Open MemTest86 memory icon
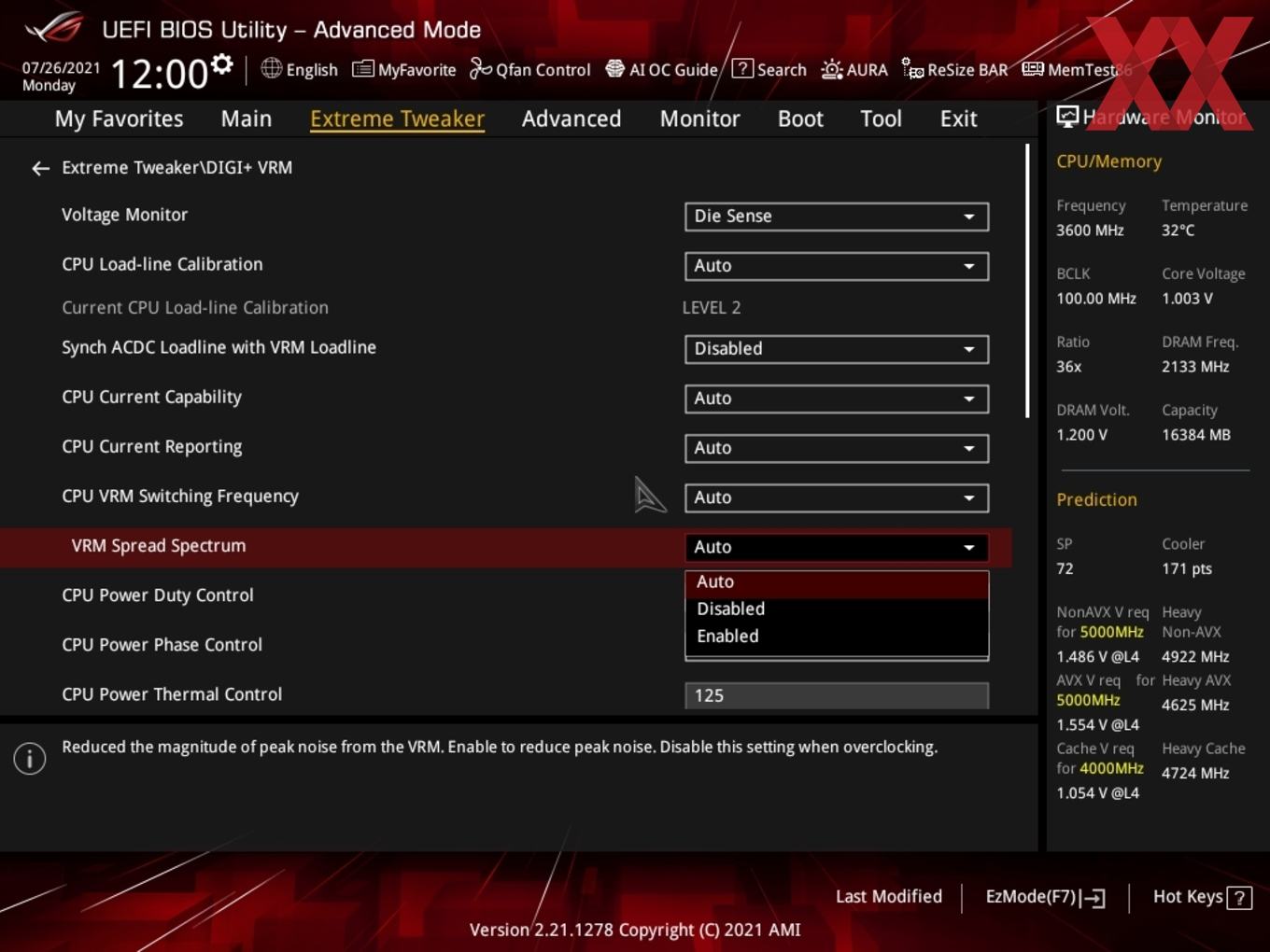The width and height of the screenshot is (1270, 952). tap(1033, 69)
